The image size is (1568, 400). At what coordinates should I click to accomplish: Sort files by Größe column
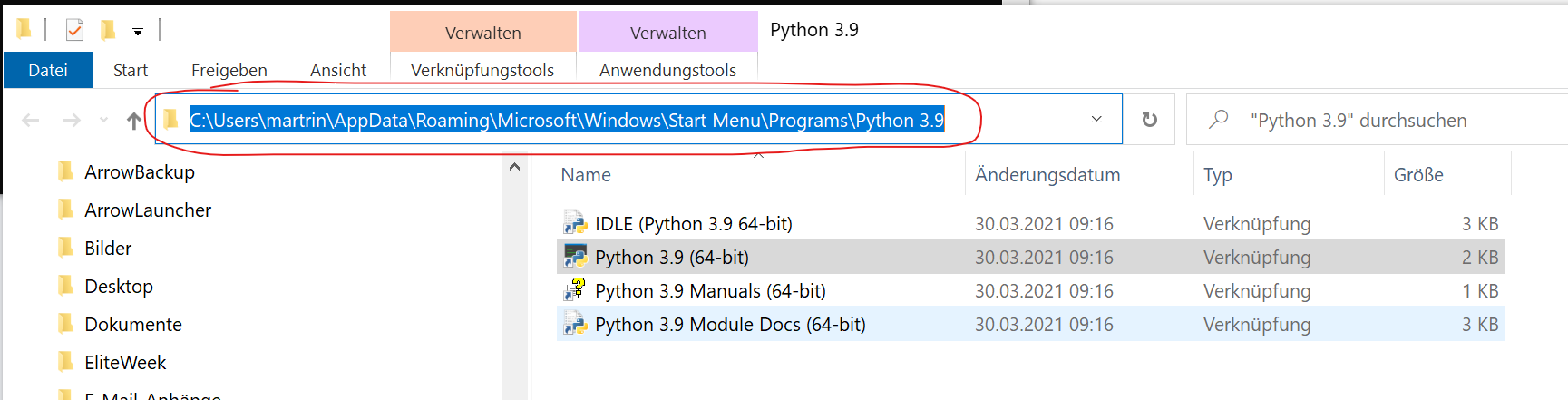pyautogui.click(x=1418, y=175)
